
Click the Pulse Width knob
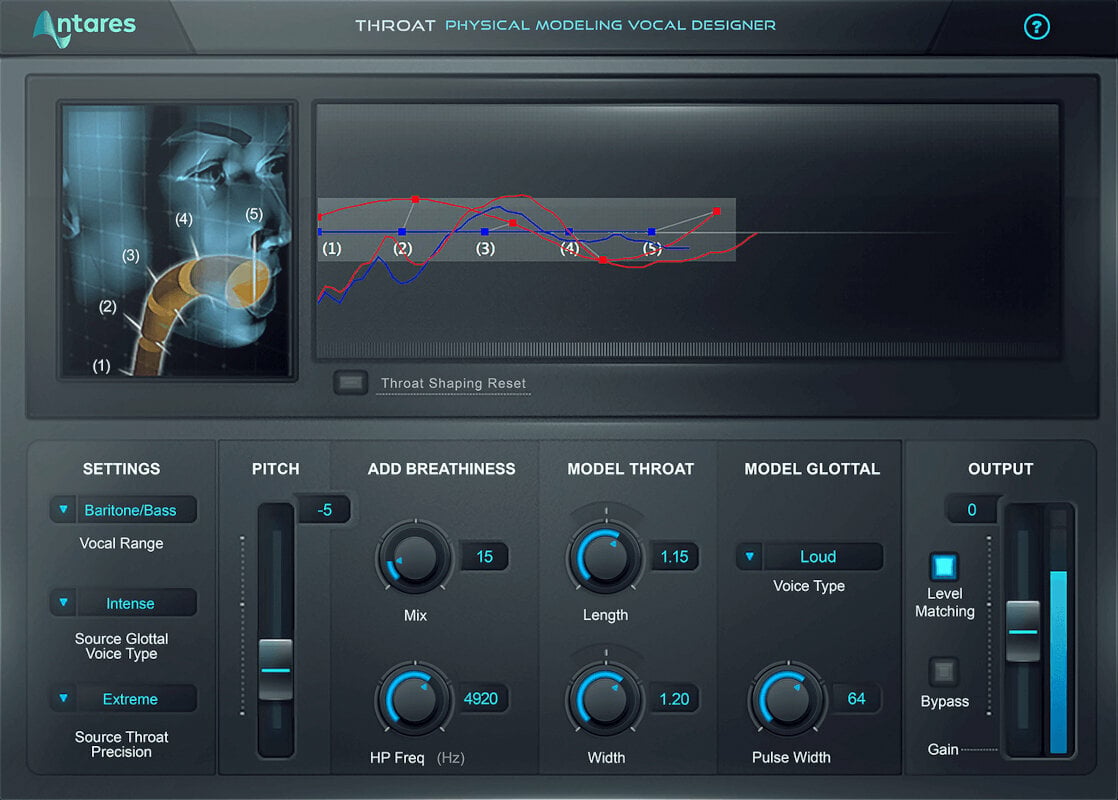click(788, 699)
